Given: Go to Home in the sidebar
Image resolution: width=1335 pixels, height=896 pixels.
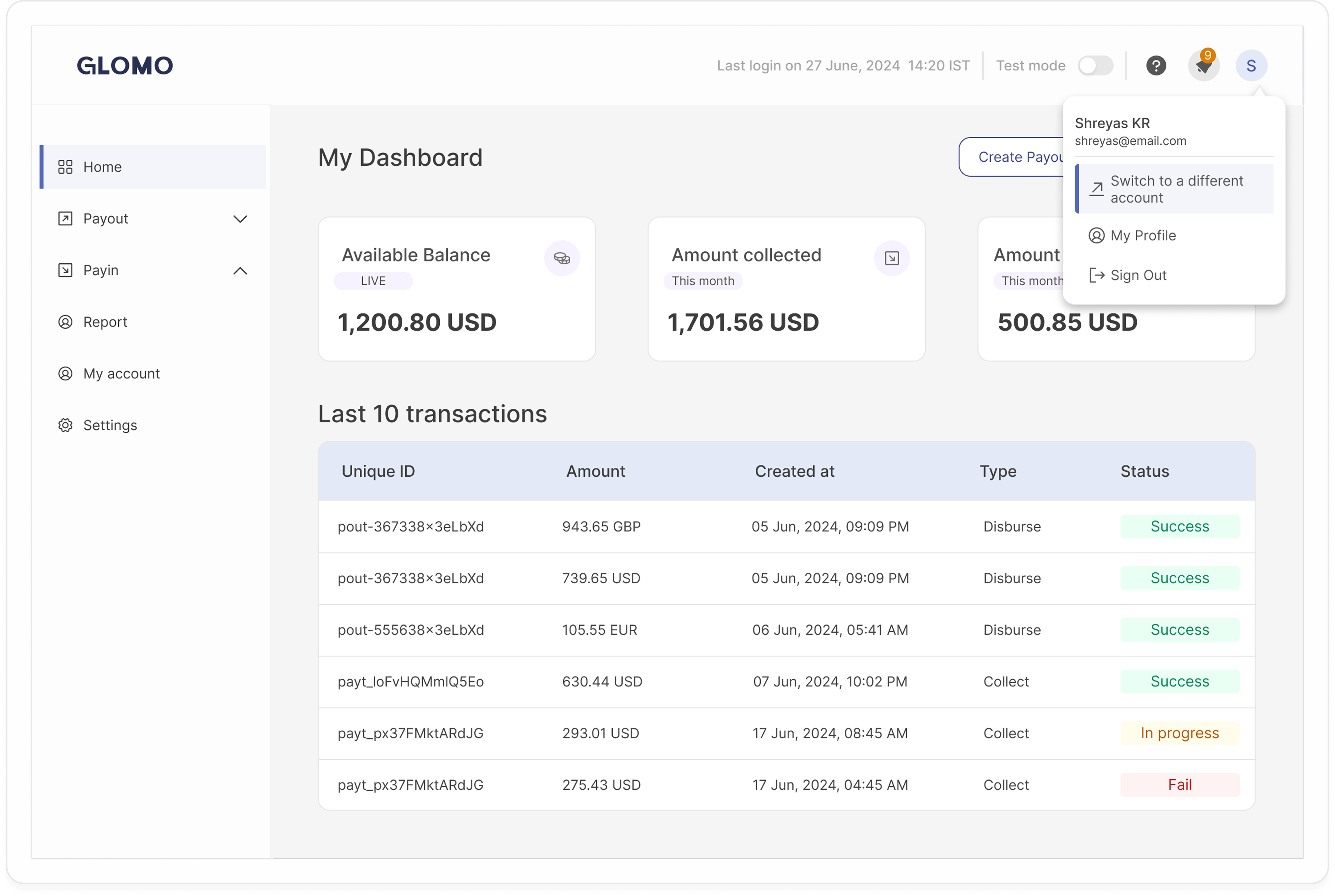Looking at the screenshot, I should (102, 167).
